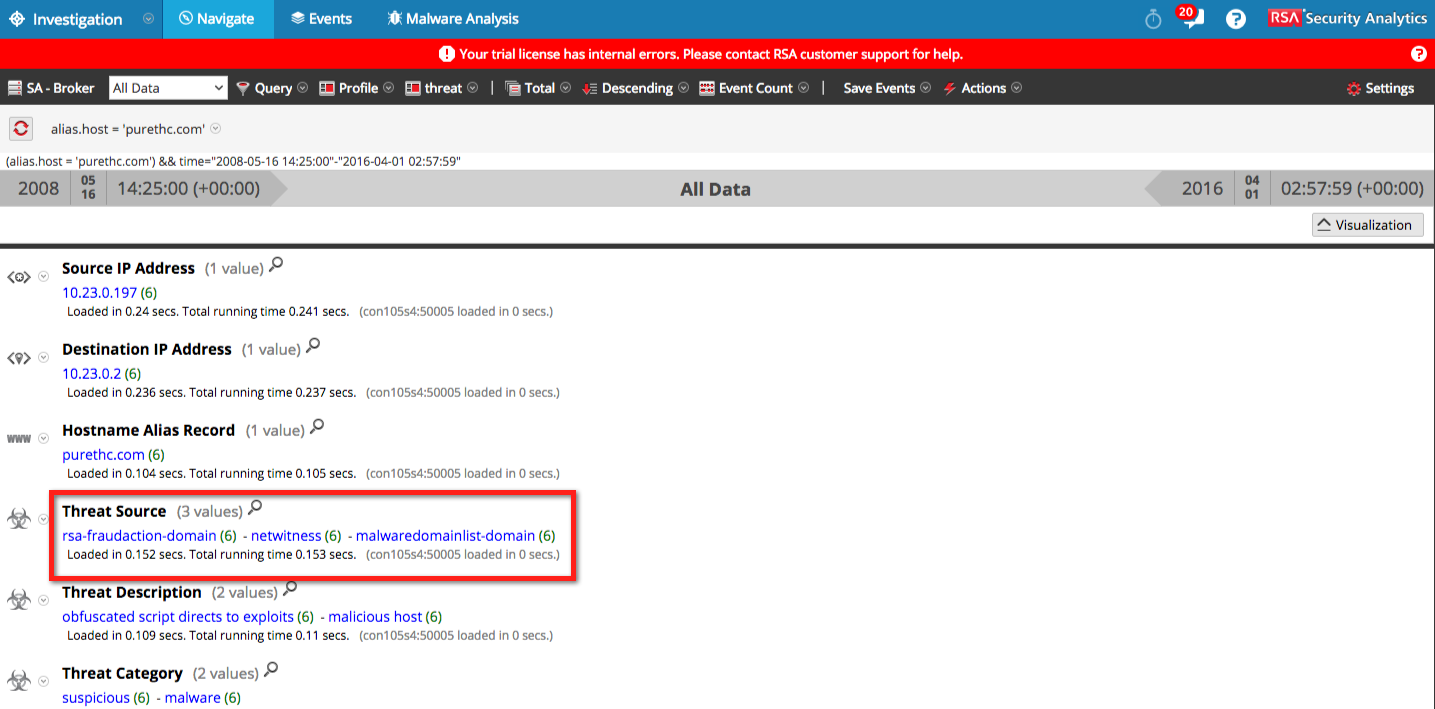Open the Investigation module menu

click(66, 19)
